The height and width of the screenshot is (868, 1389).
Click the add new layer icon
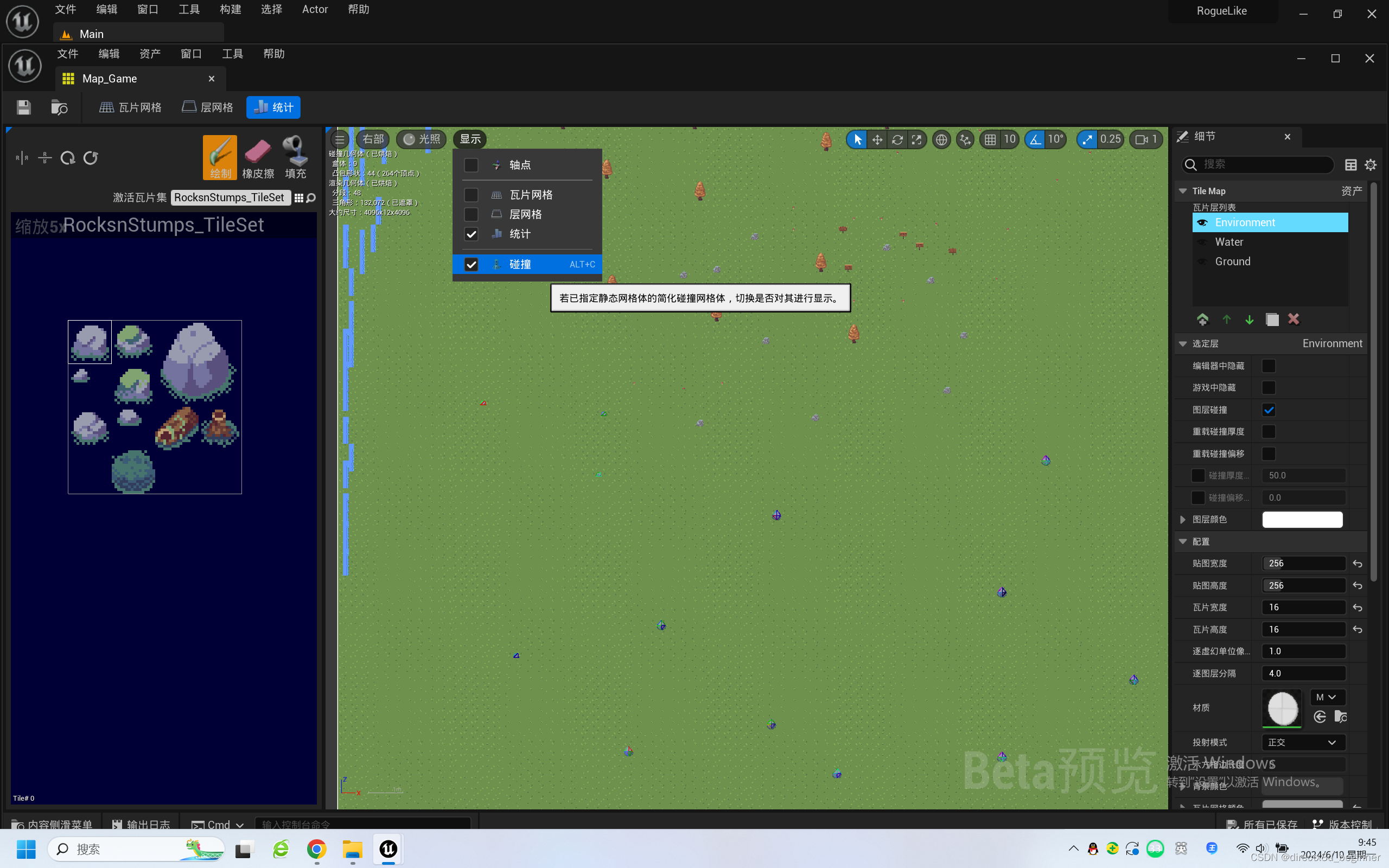[x=1202, y=319]
